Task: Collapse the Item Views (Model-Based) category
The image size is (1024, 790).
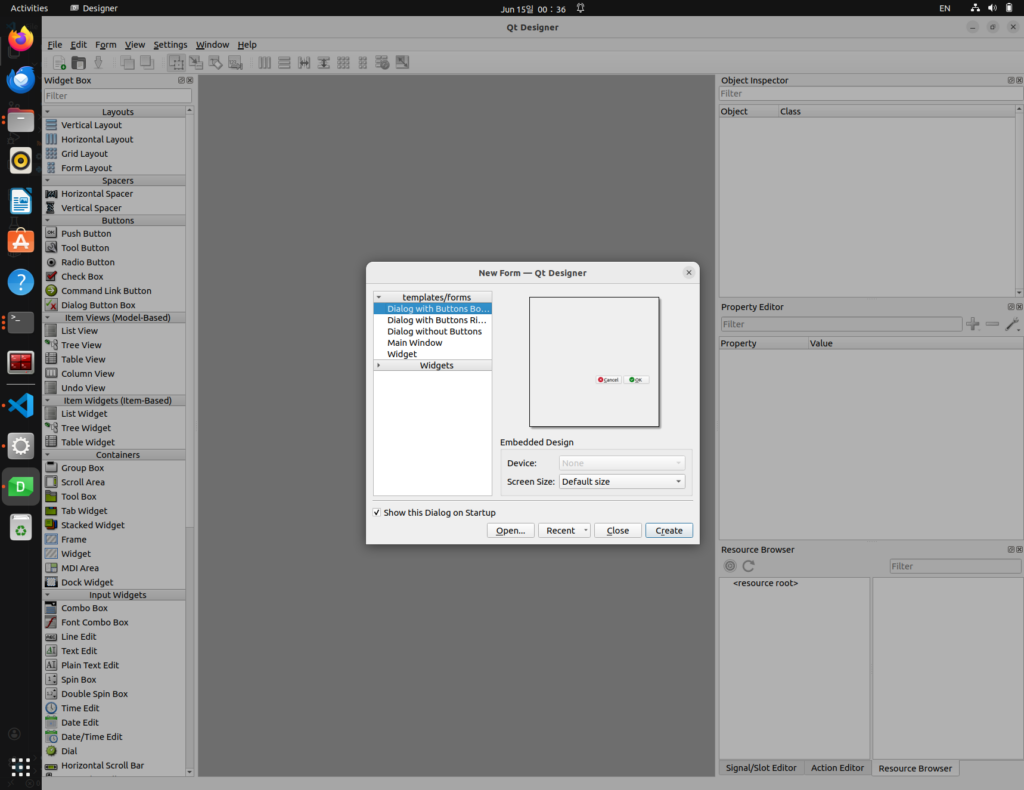Action: pyautogui.click(x=48, y=317)
